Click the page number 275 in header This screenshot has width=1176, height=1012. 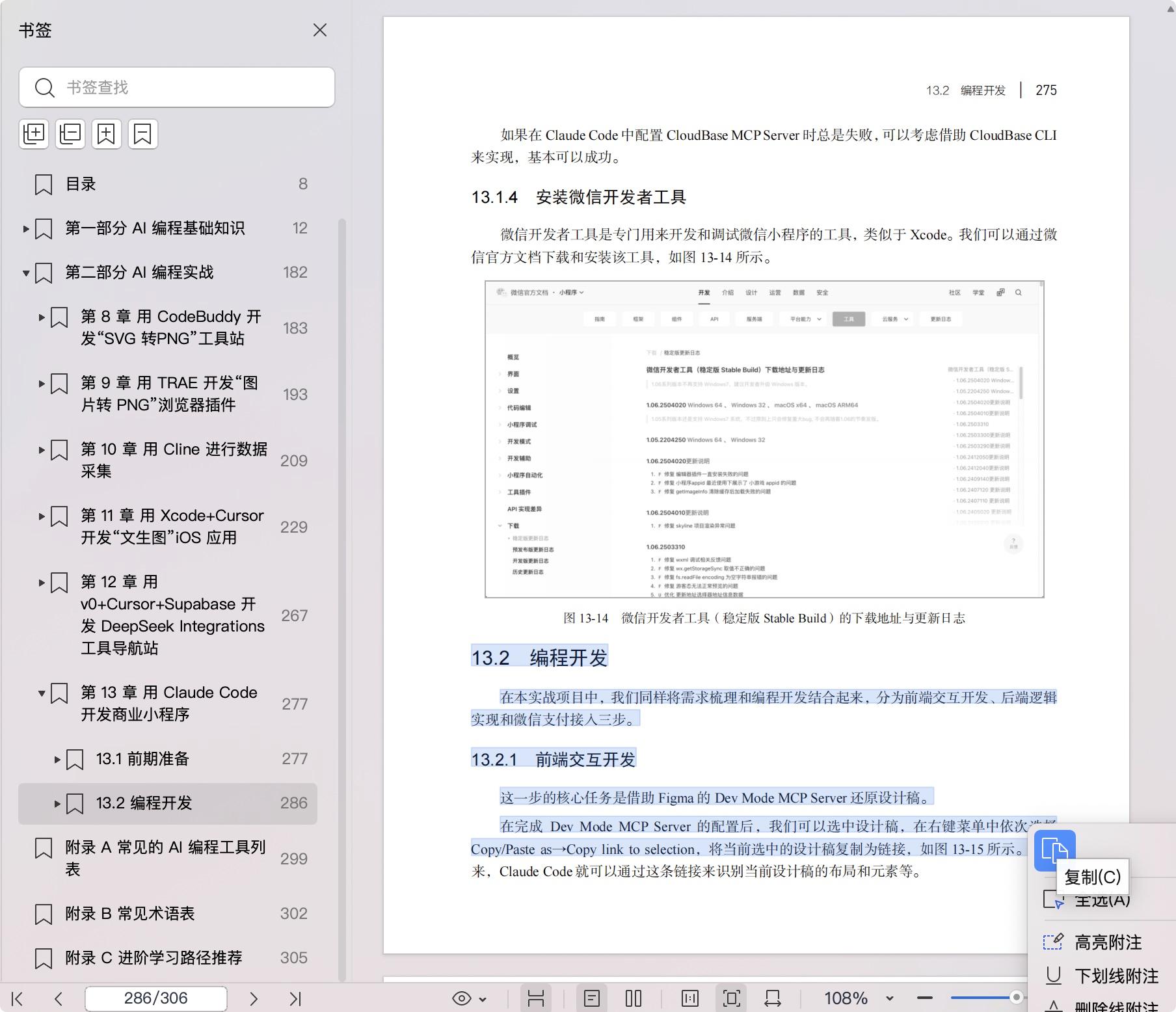(1046, 90)
